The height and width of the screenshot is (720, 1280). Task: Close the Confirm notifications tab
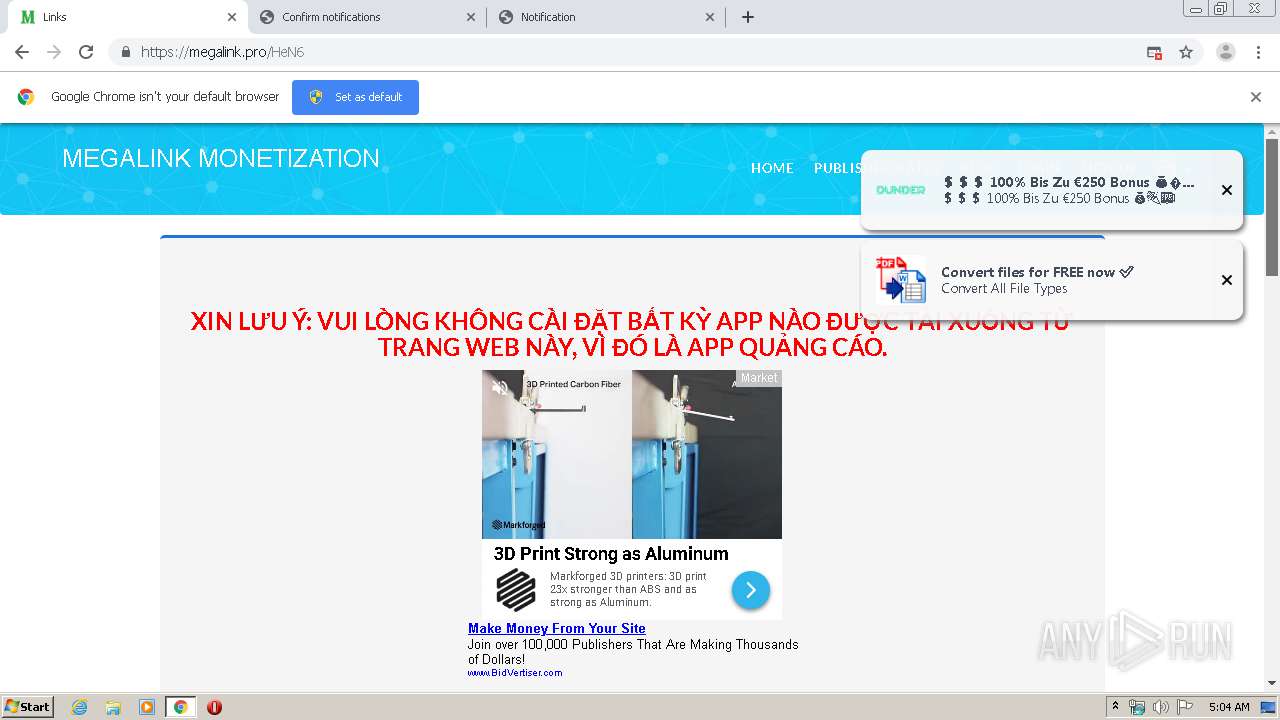tap(471, 17)
